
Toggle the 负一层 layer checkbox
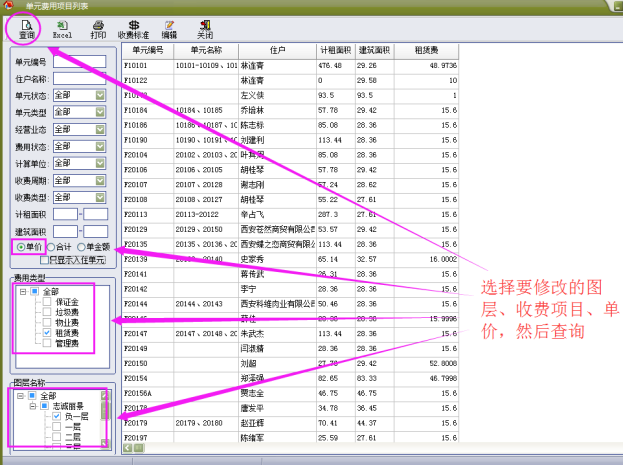(x=57, y=417)
